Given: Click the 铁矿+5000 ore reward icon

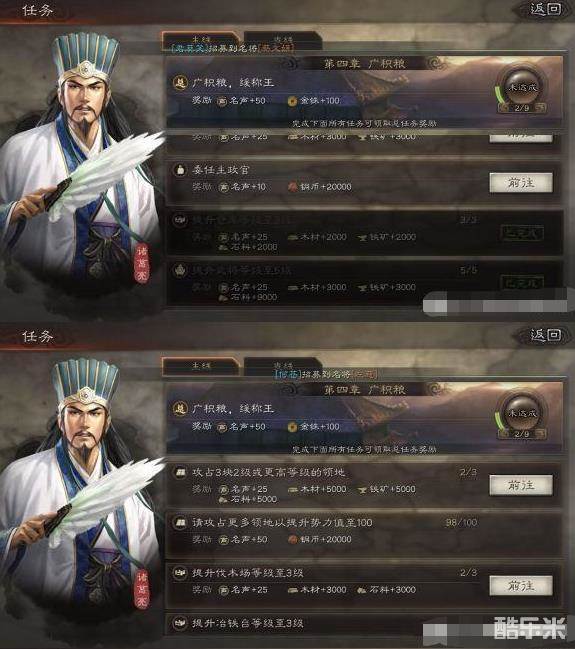Looking at the screenshot, I should point(363,489).
